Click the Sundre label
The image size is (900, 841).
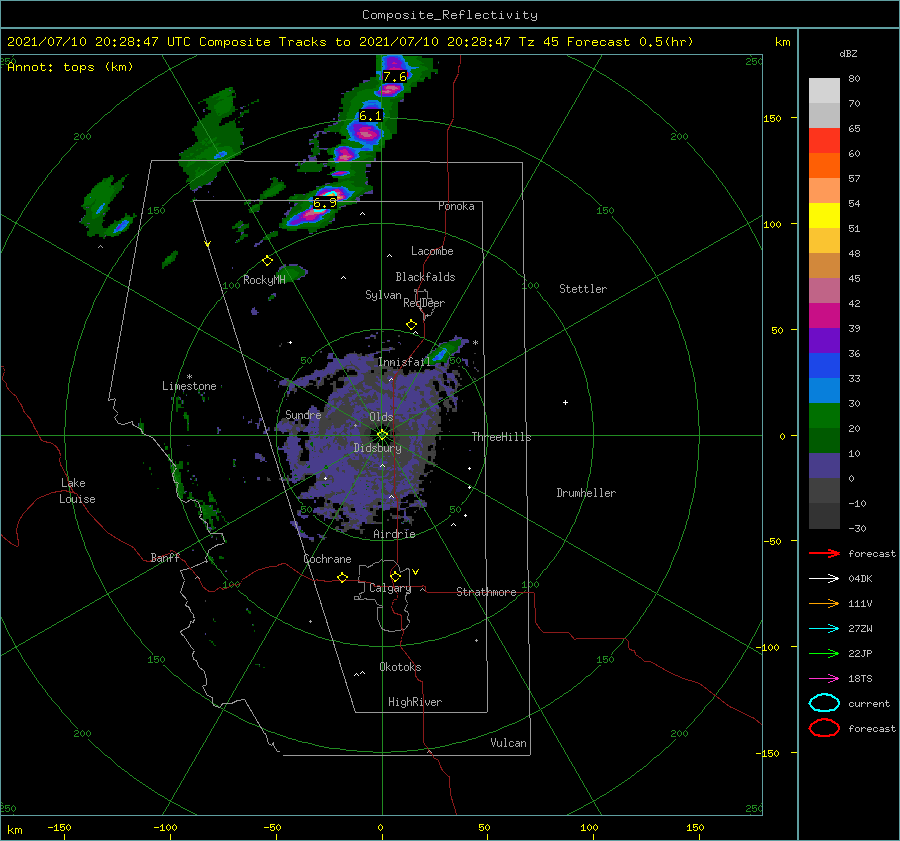click(x=303, y=415)
